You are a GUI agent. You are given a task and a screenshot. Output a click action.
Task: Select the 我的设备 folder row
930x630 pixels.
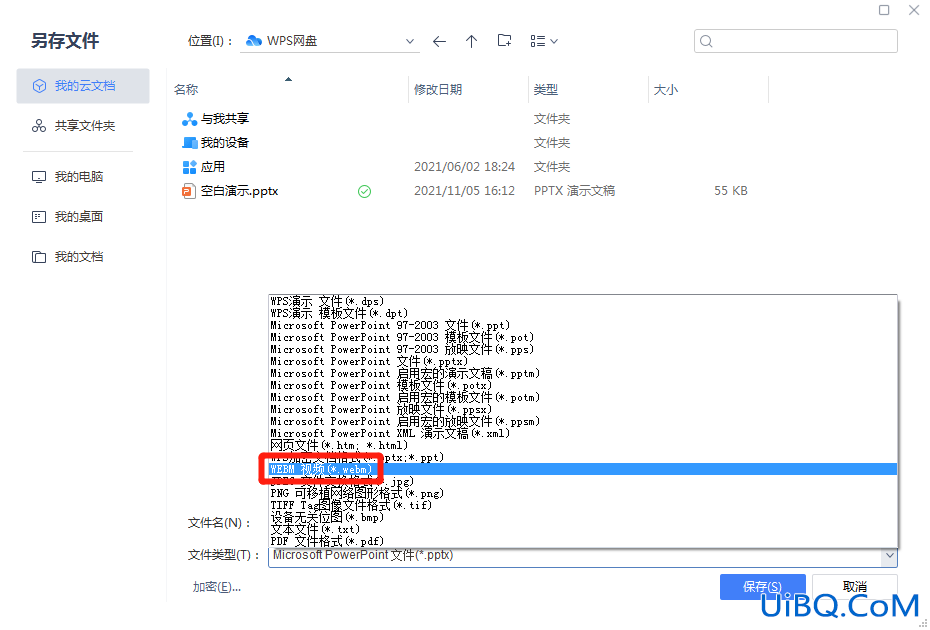pyautogui.click(x=466, y=143)
